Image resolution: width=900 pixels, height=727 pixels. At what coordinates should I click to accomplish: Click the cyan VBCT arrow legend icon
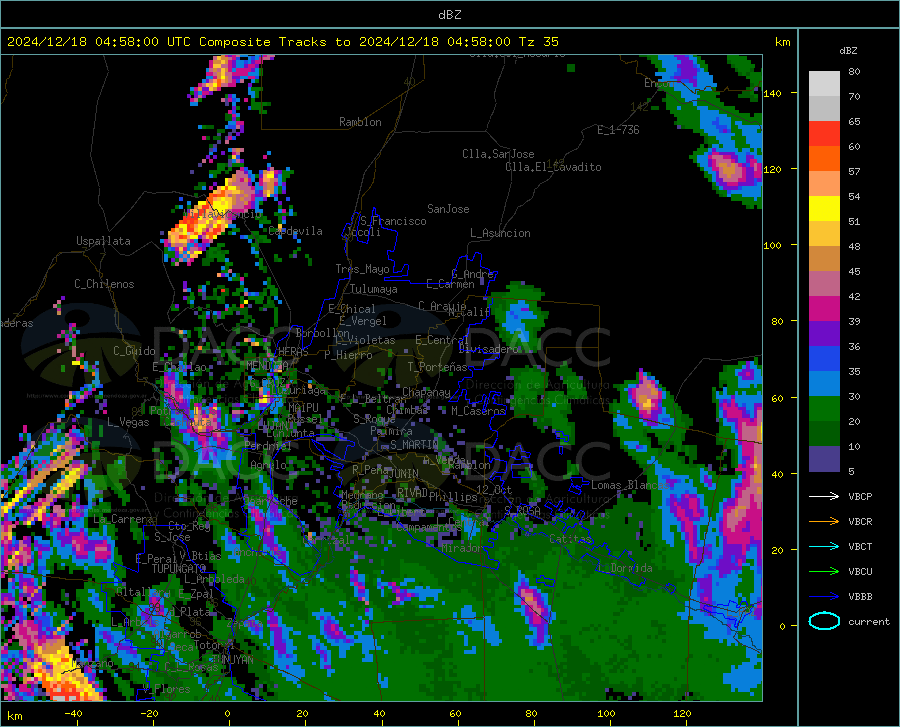coord(824,546)
